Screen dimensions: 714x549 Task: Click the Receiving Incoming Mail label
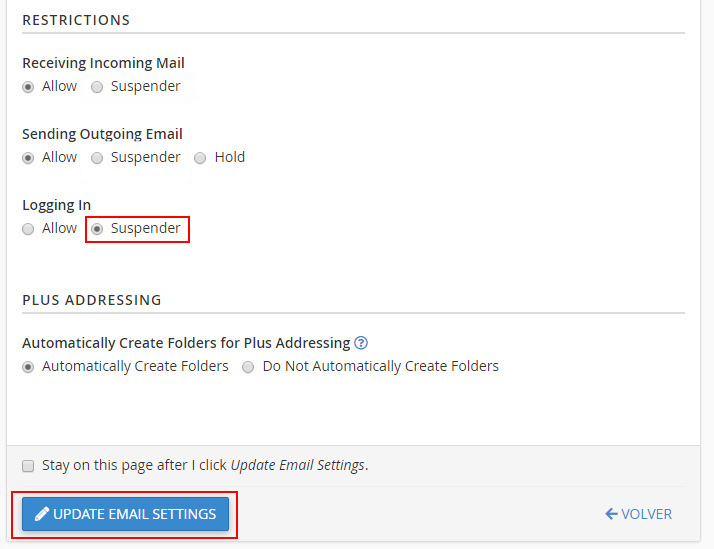tap(103, 63)
